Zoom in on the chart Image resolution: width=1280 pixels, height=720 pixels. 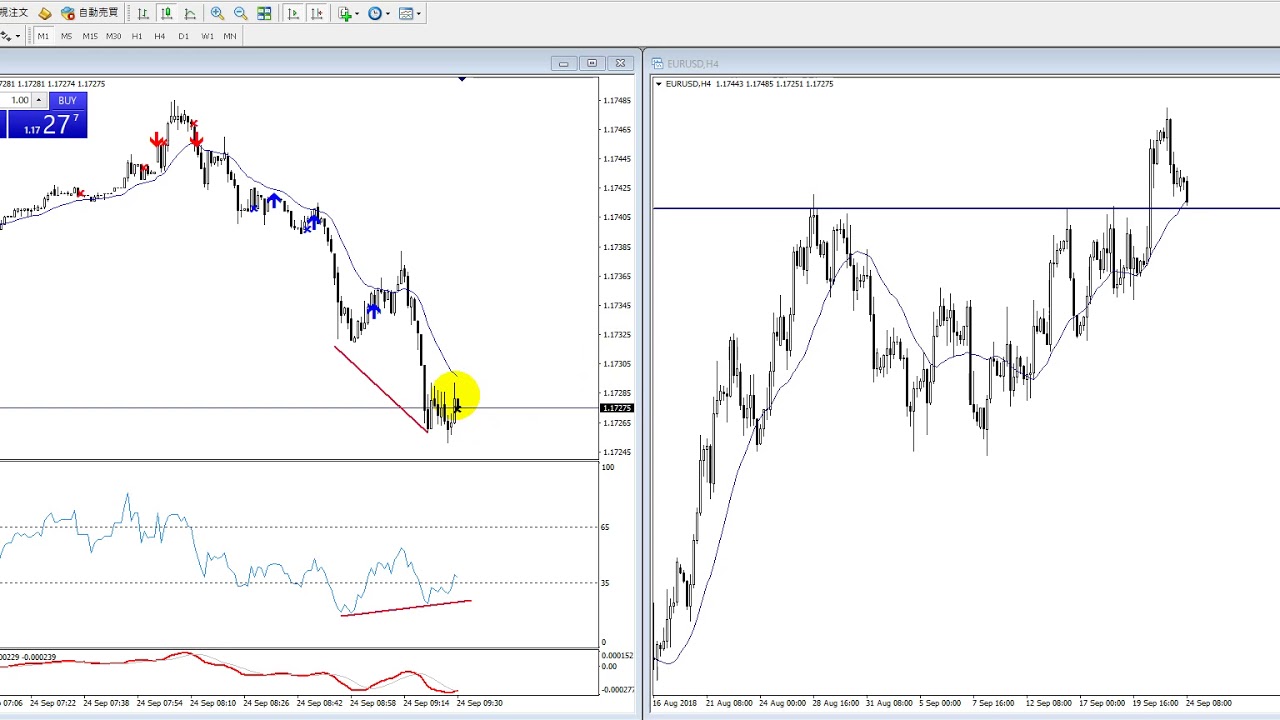[x=217, y=13]
